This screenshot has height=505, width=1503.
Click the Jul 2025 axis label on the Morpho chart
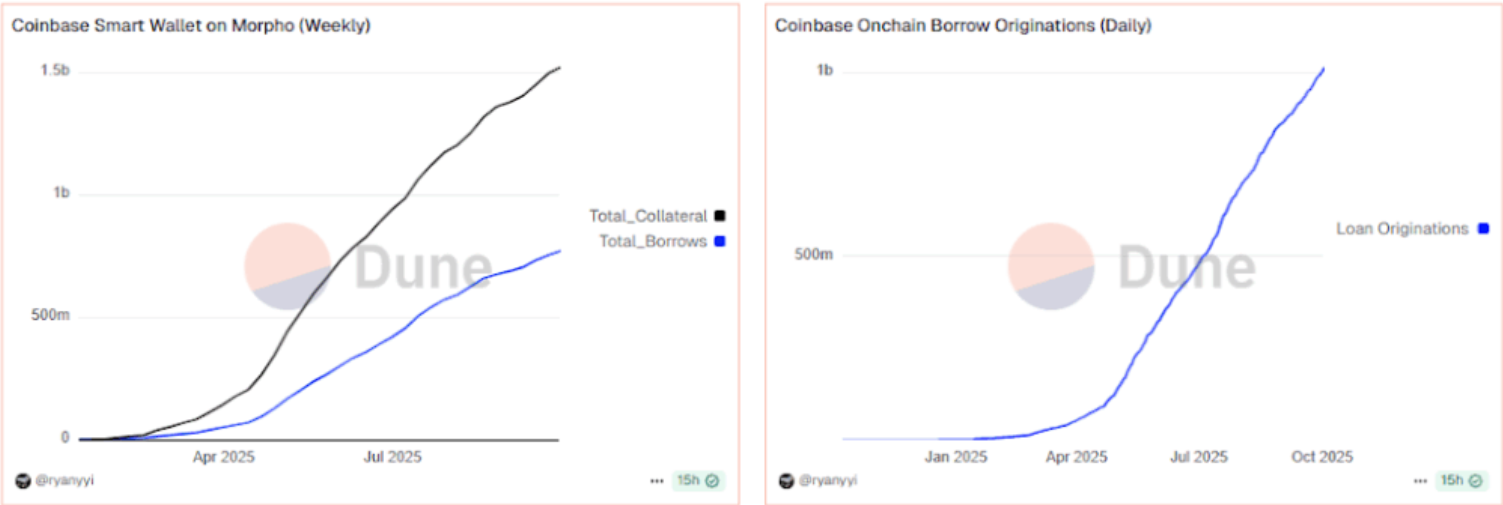393,457
